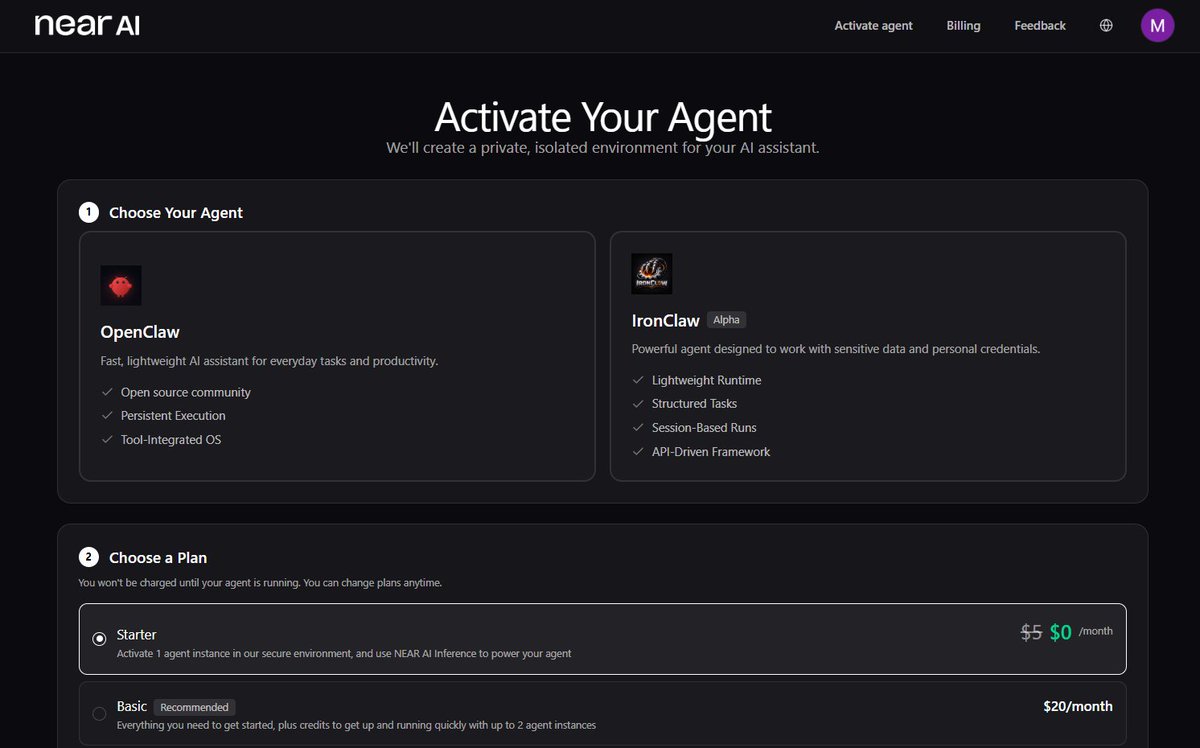Click the Basic plan description text
Viewport: 1200px width, 748px height.
tap(356, 725)
